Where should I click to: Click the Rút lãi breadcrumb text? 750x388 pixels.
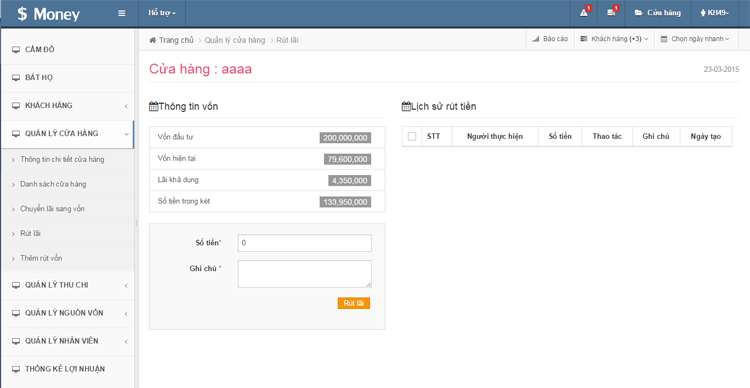287,40
